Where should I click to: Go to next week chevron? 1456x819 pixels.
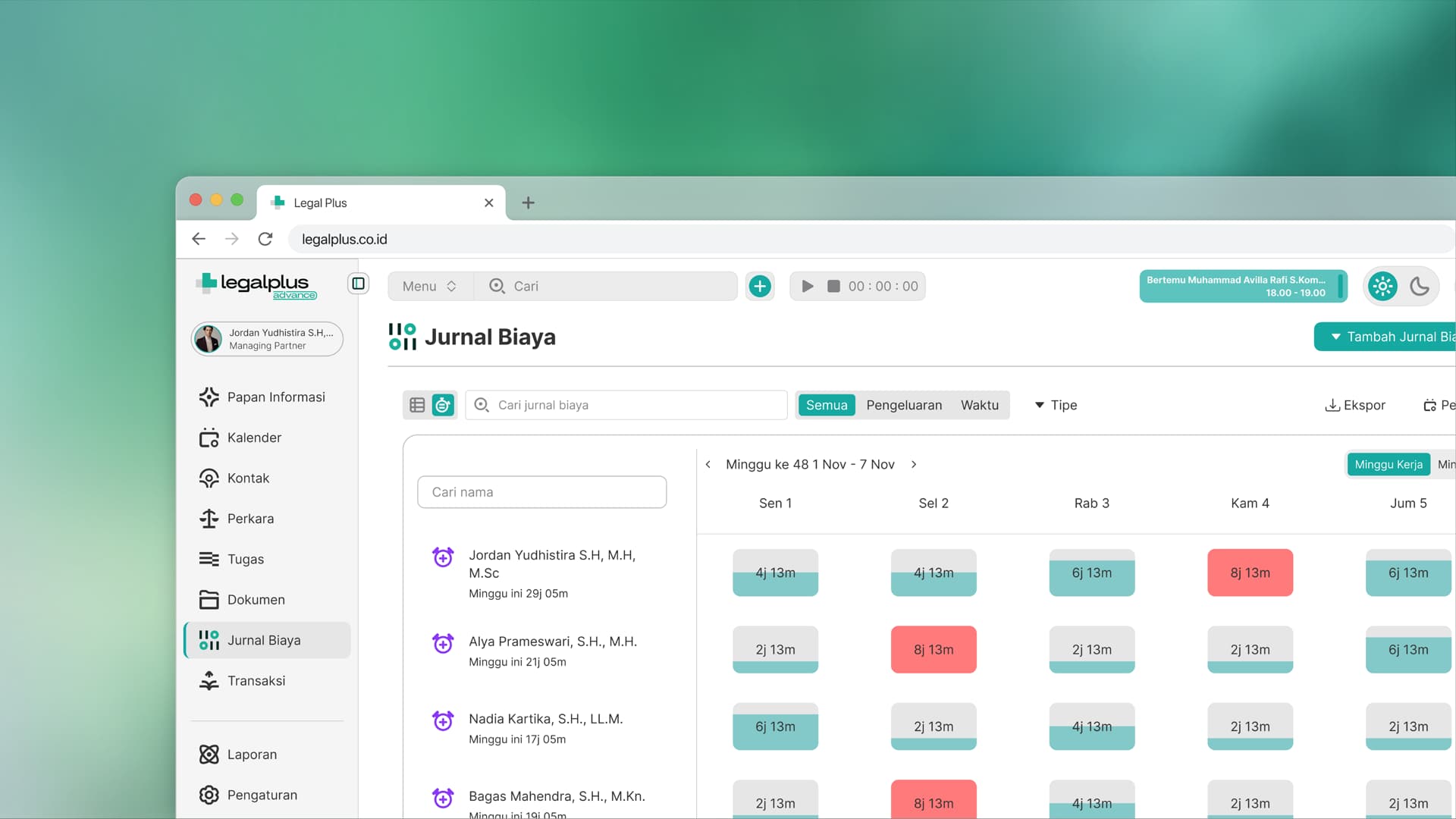coord(914,464)
